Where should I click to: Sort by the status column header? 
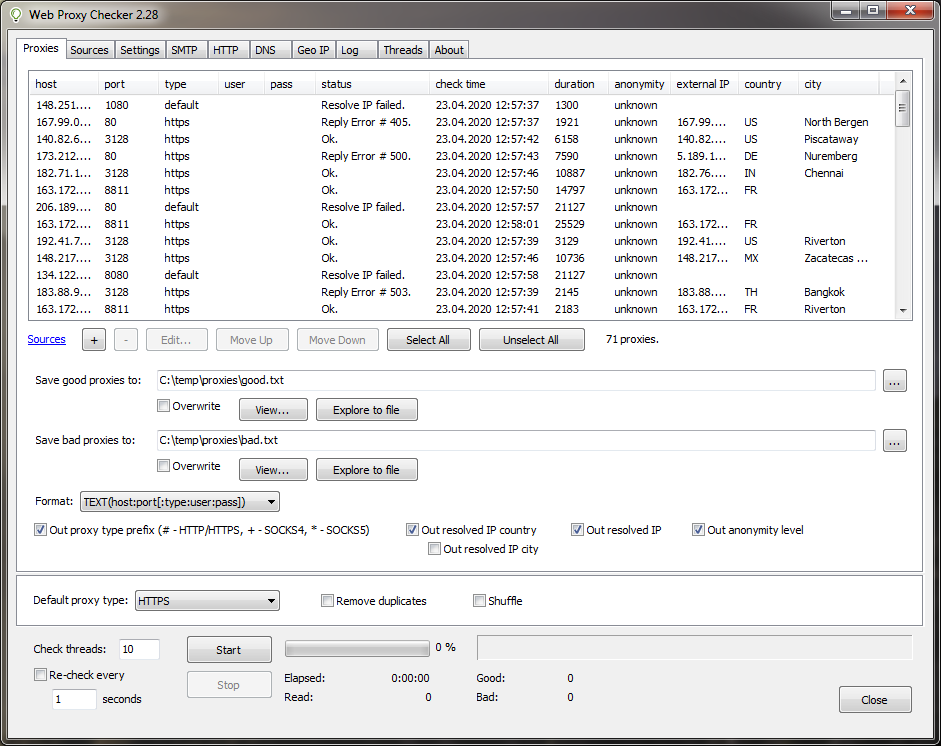[x=372, y=85]
